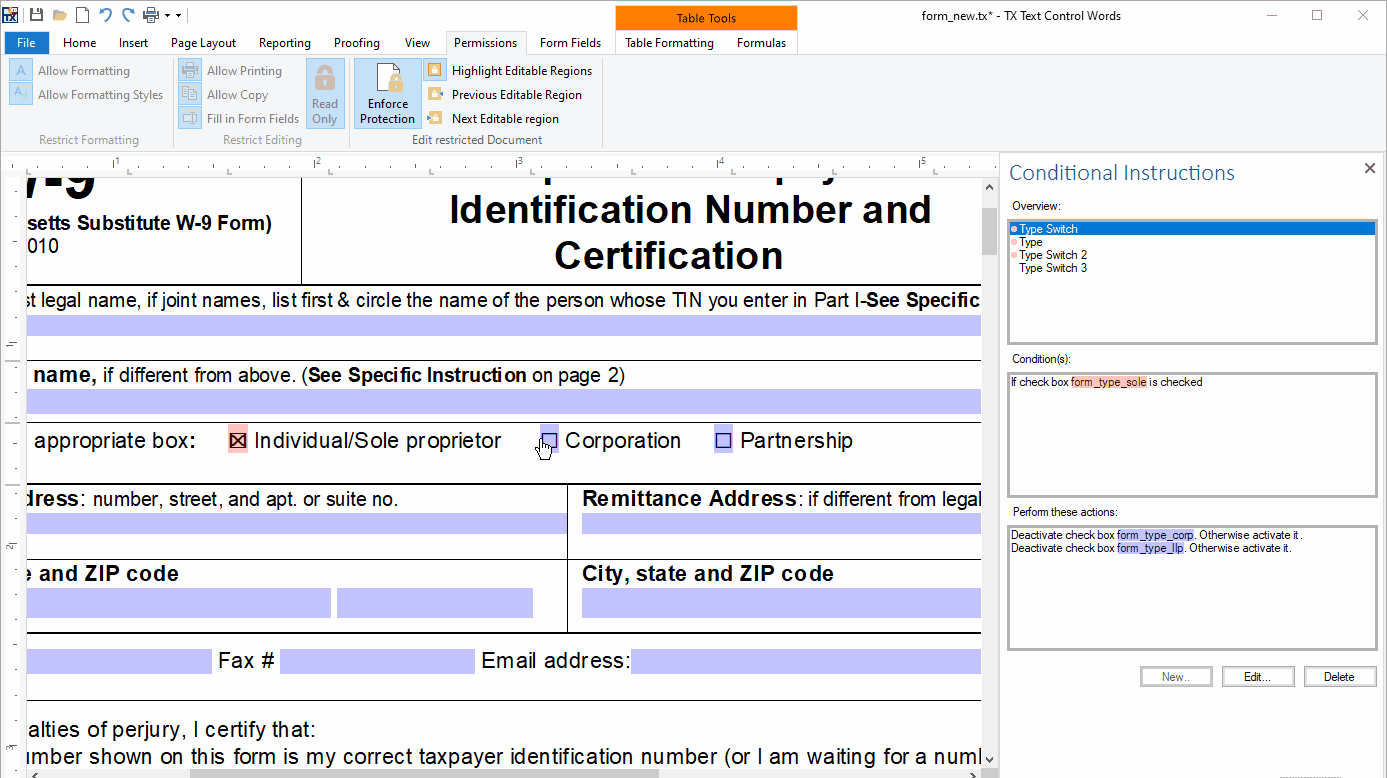1387x778 pixels.
Task: Switch to the Page Layout tab
Action: tap(203, 43)
